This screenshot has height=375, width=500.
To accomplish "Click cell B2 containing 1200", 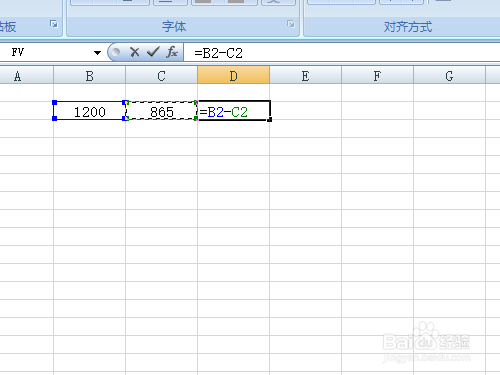I will point(89,111).
